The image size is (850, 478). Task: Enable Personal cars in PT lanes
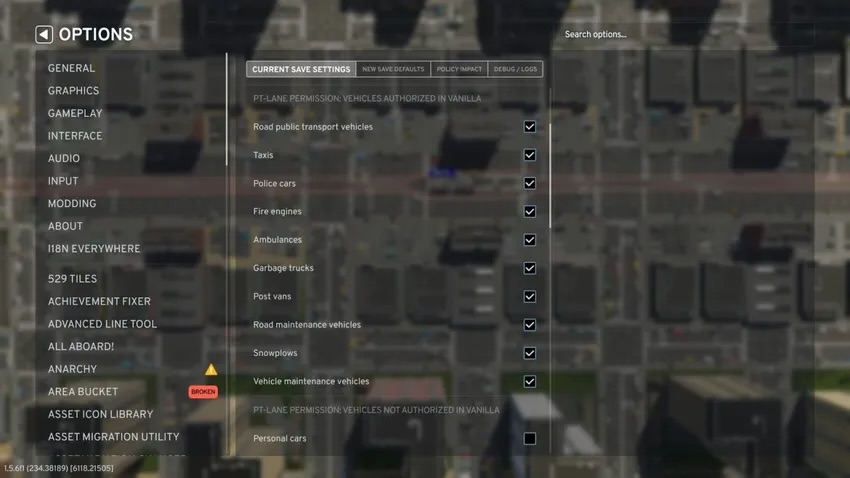(x=529, y=438)
